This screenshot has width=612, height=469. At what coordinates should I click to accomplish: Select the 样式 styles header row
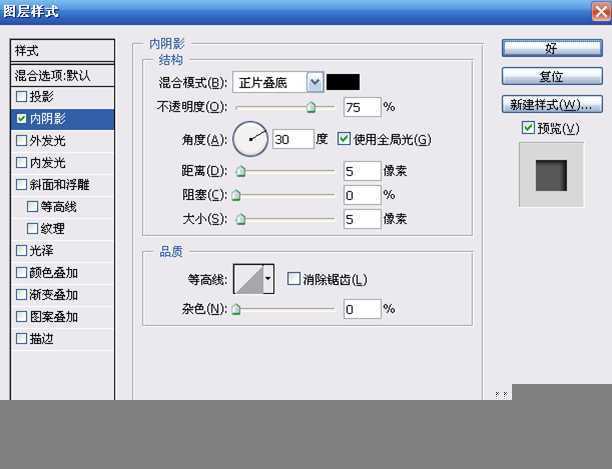point(62,51)
